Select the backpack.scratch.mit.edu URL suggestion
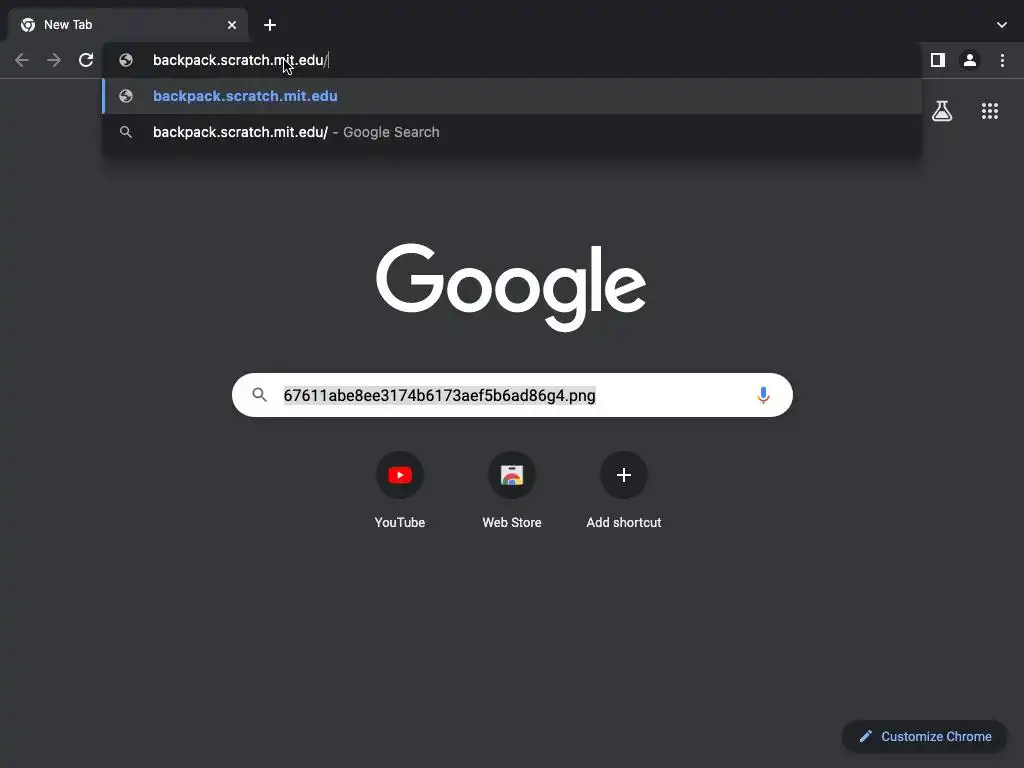1024x768 pixels. 512,96
